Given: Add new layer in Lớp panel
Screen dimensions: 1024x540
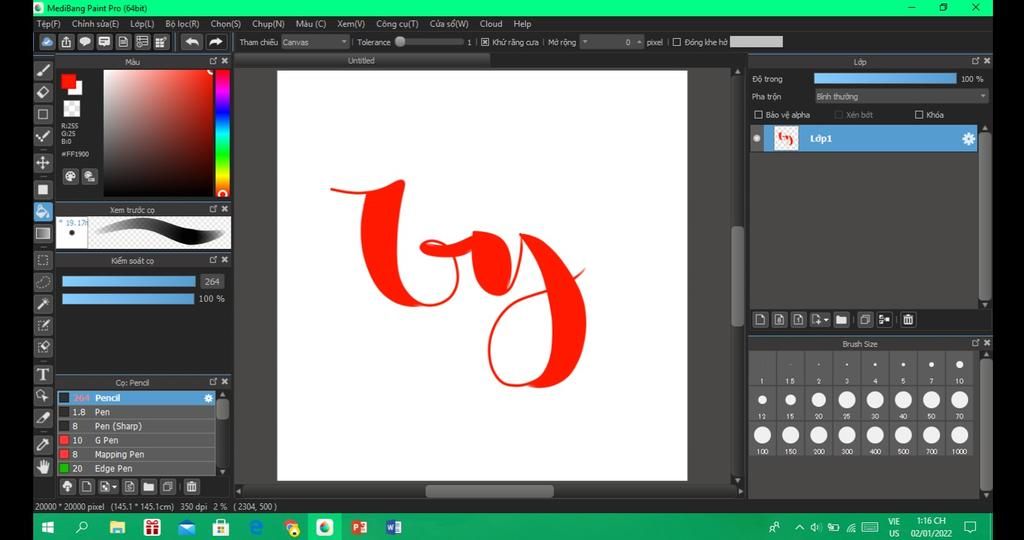Looking at the screenshot, I should [x=760, y=320].
